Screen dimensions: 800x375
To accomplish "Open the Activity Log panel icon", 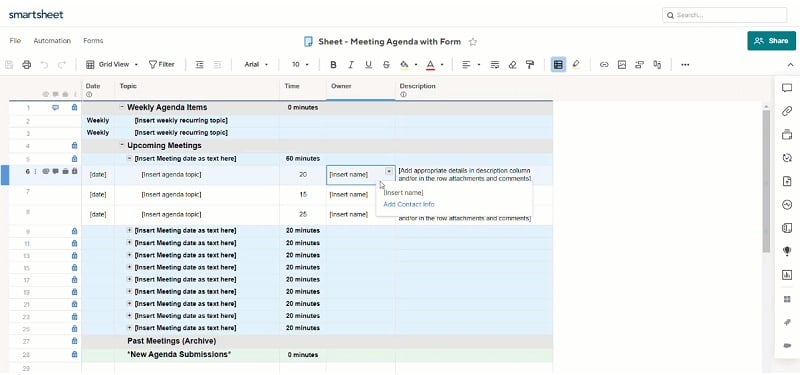I will [x=787, y=205].
